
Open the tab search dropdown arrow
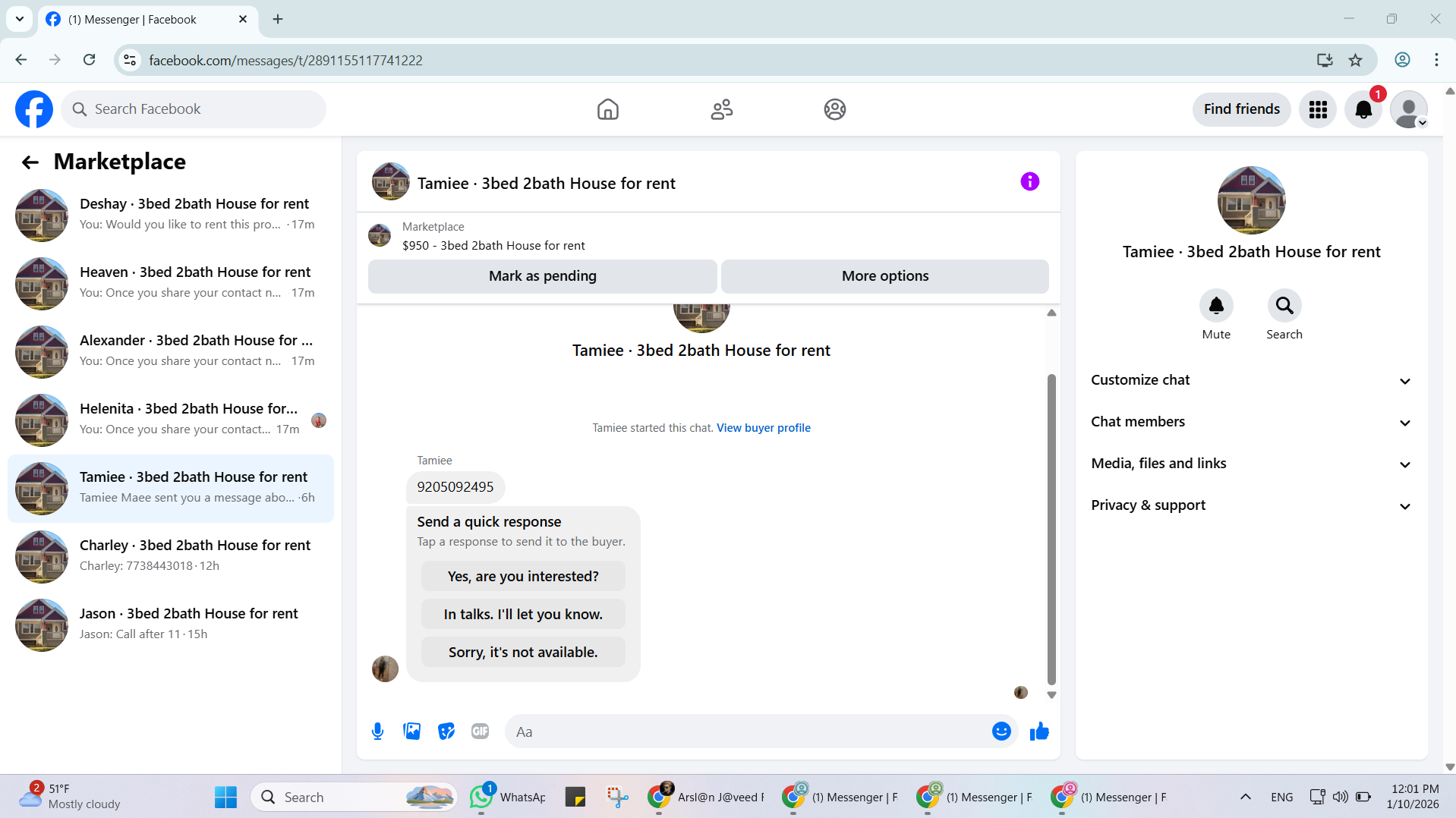point(20,19)
